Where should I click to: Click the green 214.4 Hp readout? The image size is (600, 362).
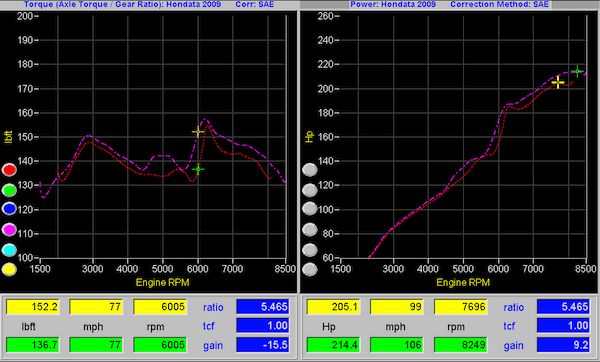333,345
